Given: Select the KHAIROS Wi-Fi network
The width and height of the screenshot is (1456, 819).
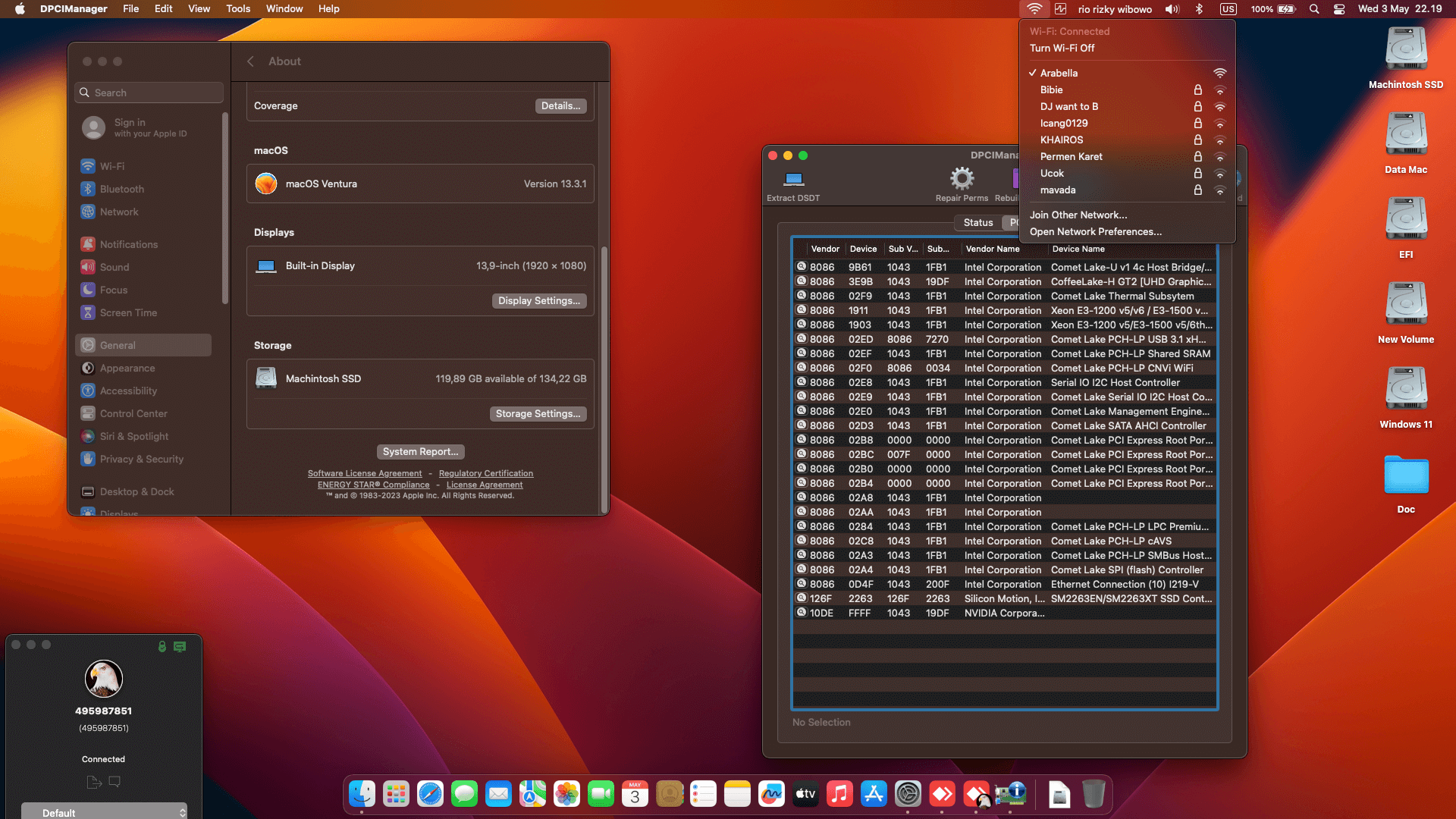Looking at the screenshot, I should pos(1062,140).
